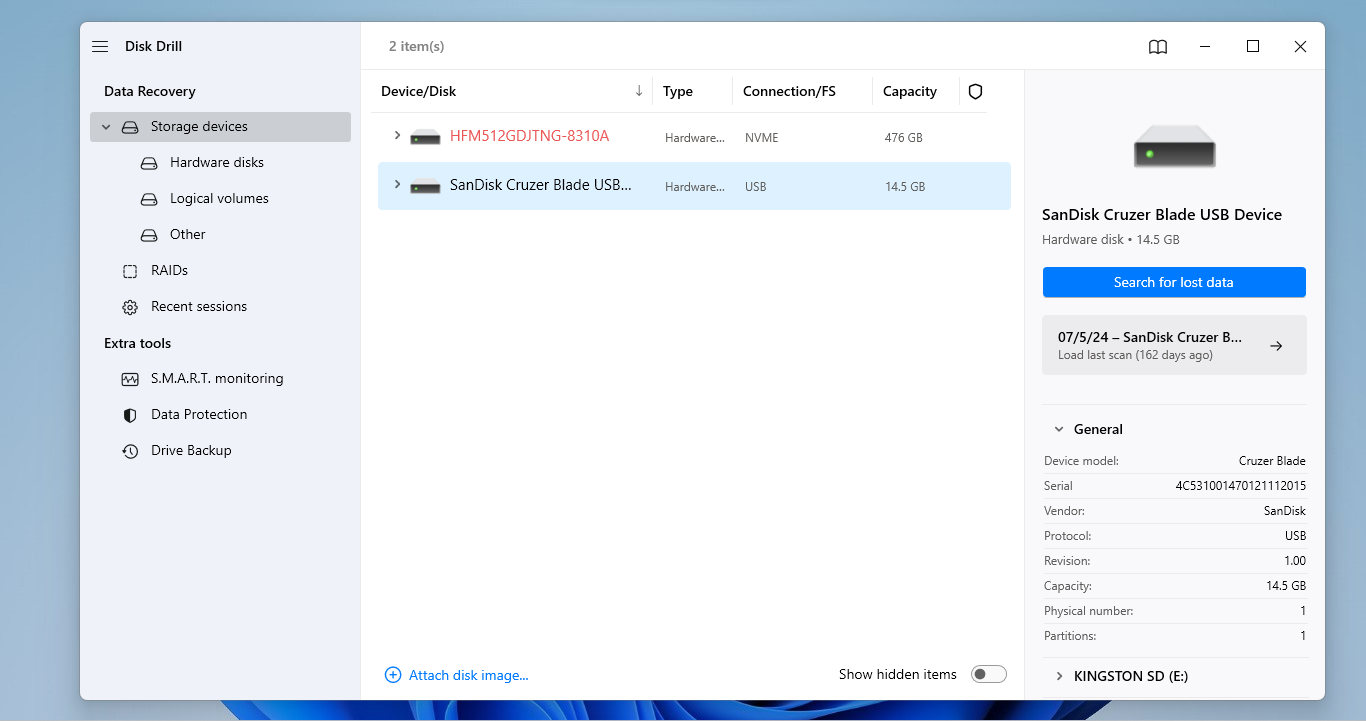Click the USB connection cell in list
The image size is (1366, 721).
coord(756,187)
